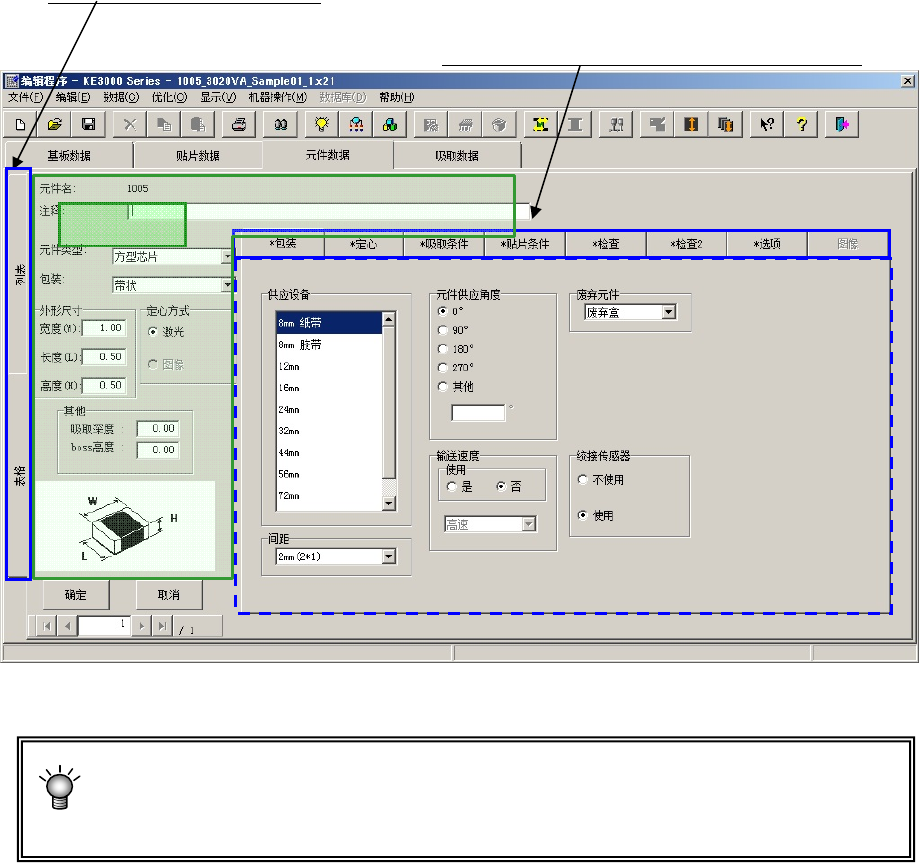Click the Exit door toolbar icon
The height and width of the screenshot is (863, 919).
tap(842, 124)
